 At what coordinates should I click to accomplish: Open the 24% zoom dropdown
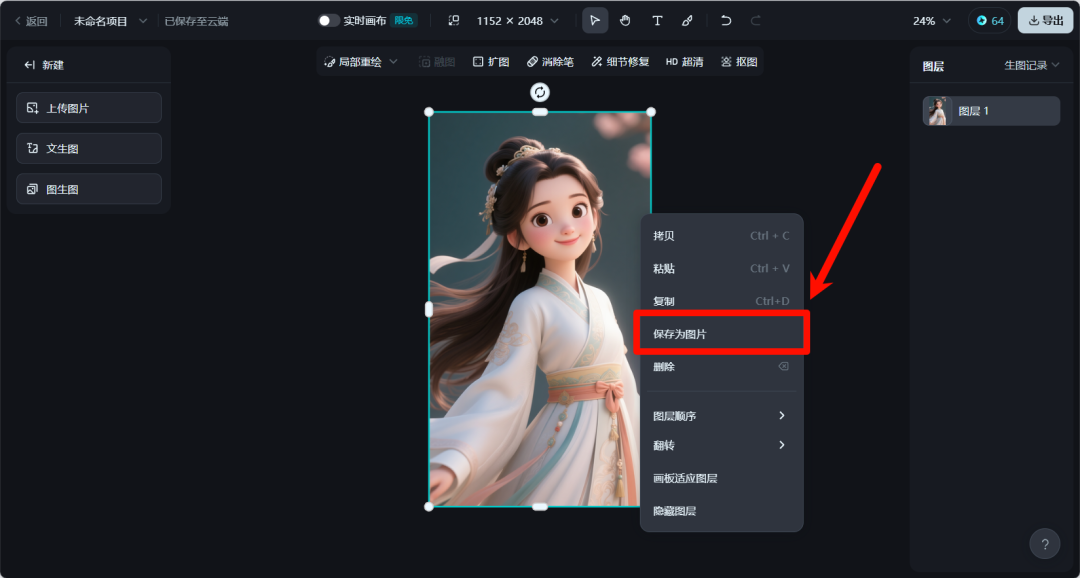click(x=931, y=21)
